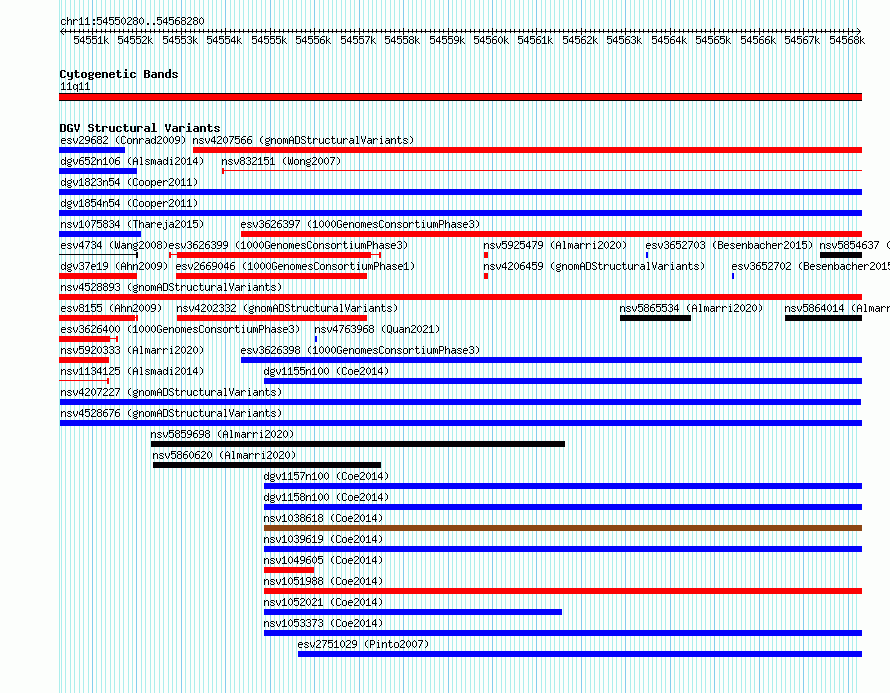Image resolution: width=890 pixels, height=693 pixels.
Task: Open nsv4206459 gnomAD variant label
Action: [x=594, y=266]
